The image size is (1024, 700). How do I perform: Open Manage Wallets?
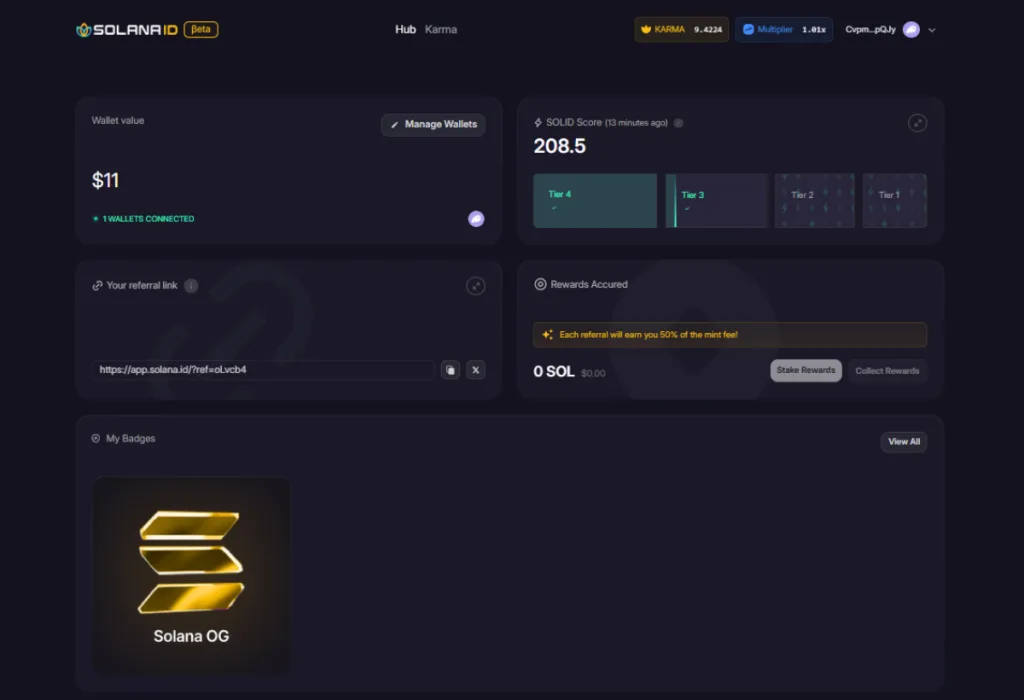click(x=433, y=124)
